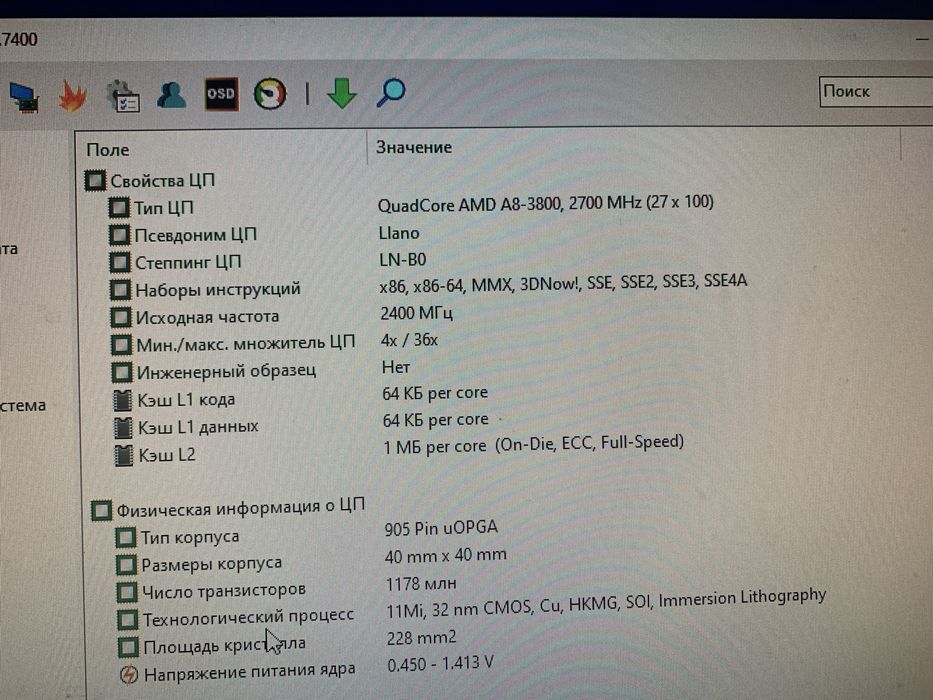Screen dimensions: 933x700
Task: Click the value 0.450 - 1.413 V
Action: pos(440,663)
